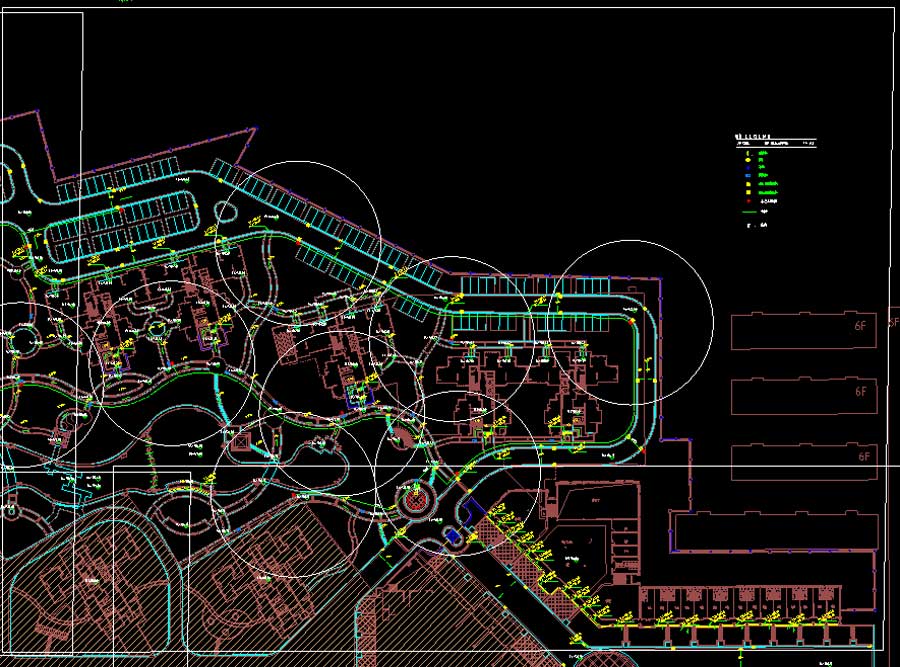The height and width of the screenshot is (667, 900).
Task: Click the solid blue square near the roundabout
Action: coord(454,537)
